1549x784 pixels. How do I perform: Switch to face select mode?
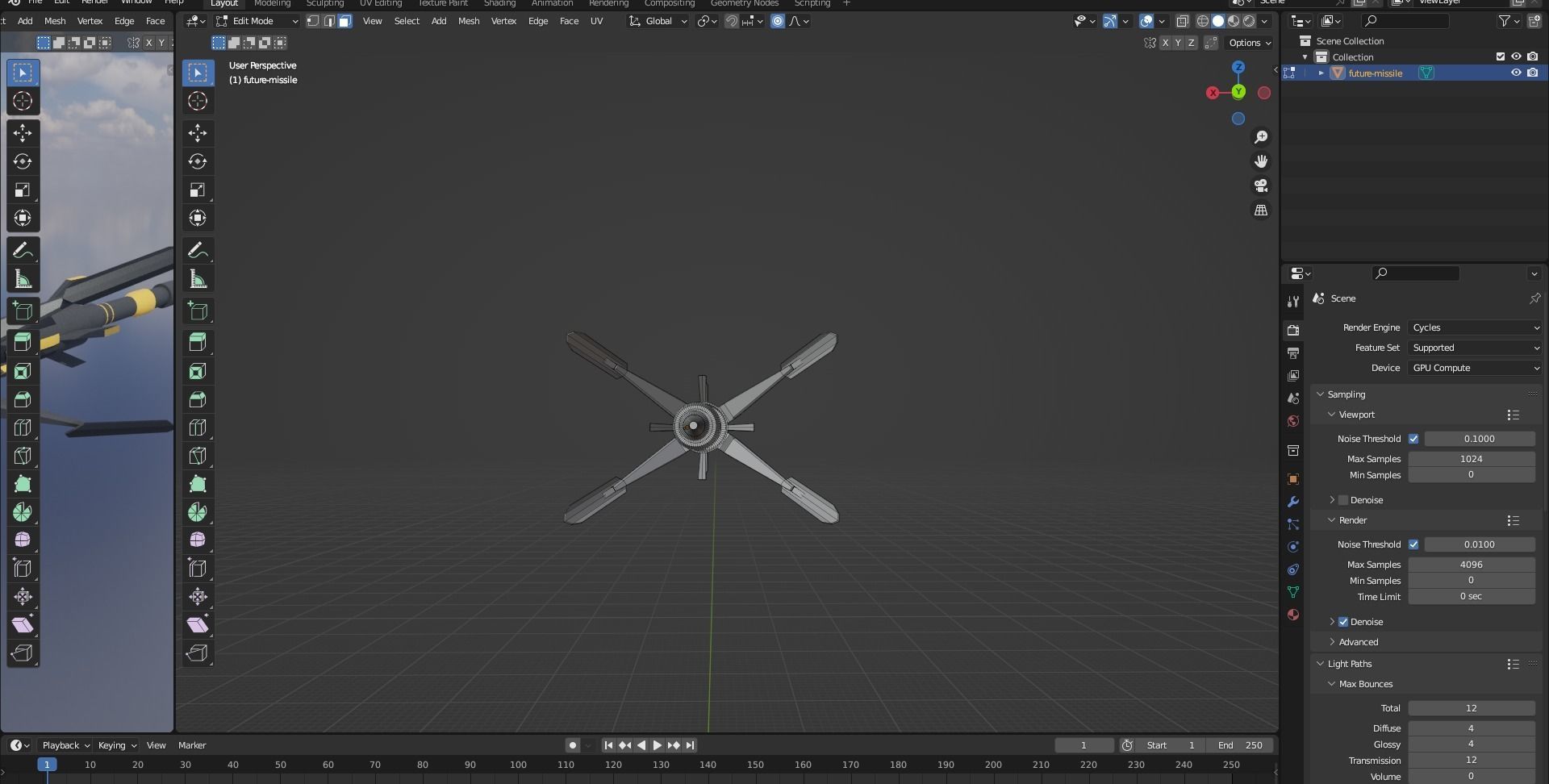click(344, 21)
